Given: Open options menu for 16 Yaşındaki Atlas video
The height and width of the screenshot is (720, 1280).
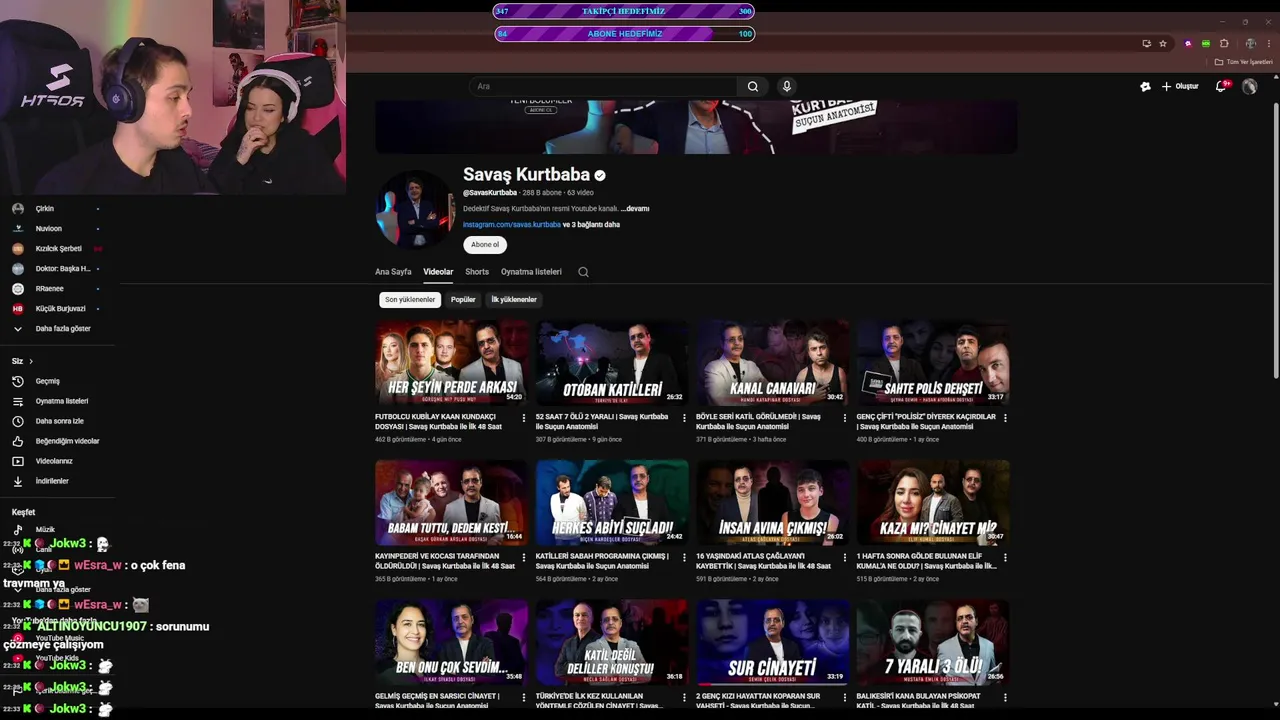Looking at the screenshot, I should pos(844,557).
